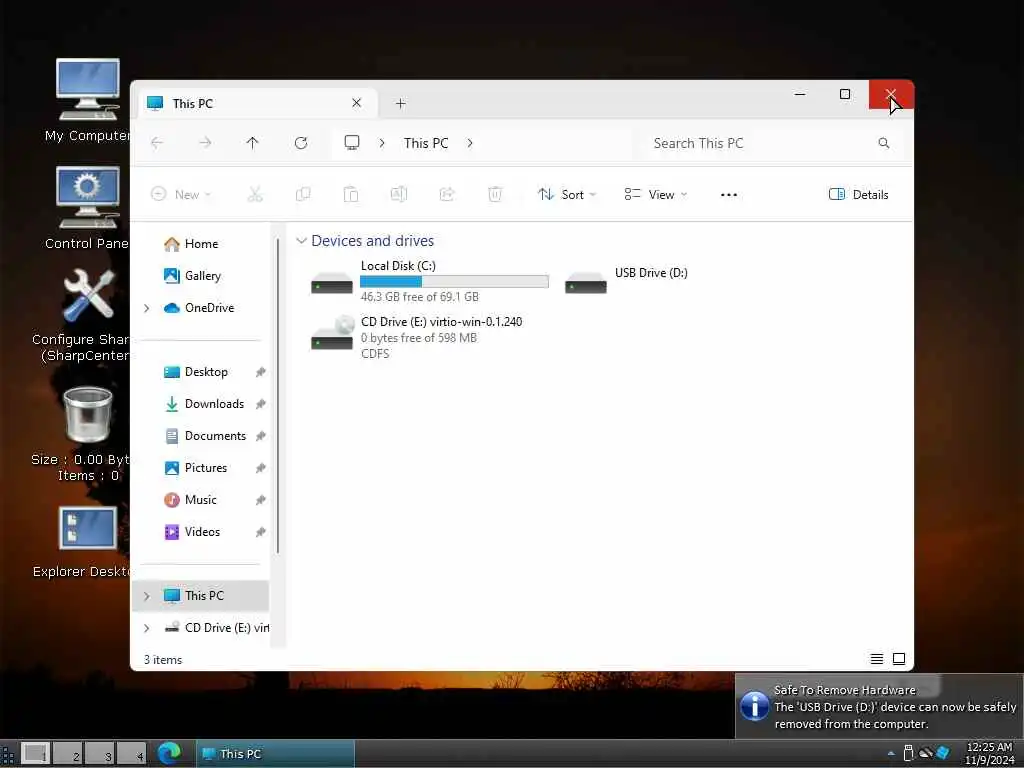Screen dimensions: 1024x768
Task: Open Local Disk (C:) drive
Action: tap(430, 281)
